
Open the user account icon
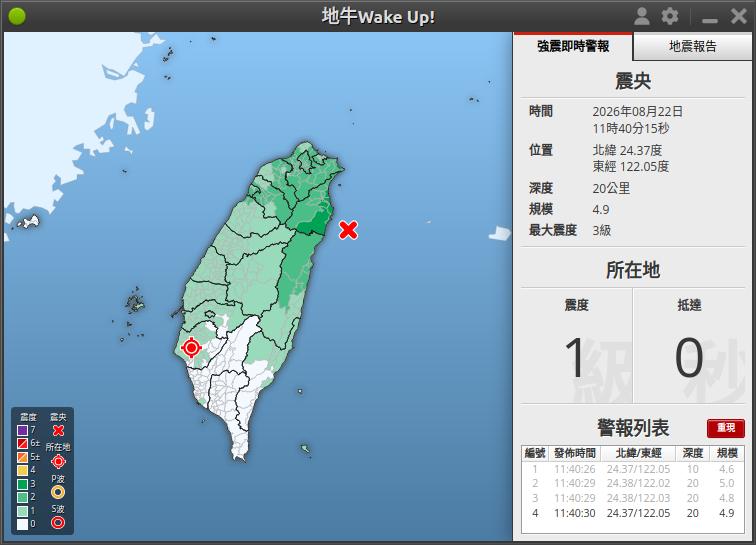(x=641, y=16)
